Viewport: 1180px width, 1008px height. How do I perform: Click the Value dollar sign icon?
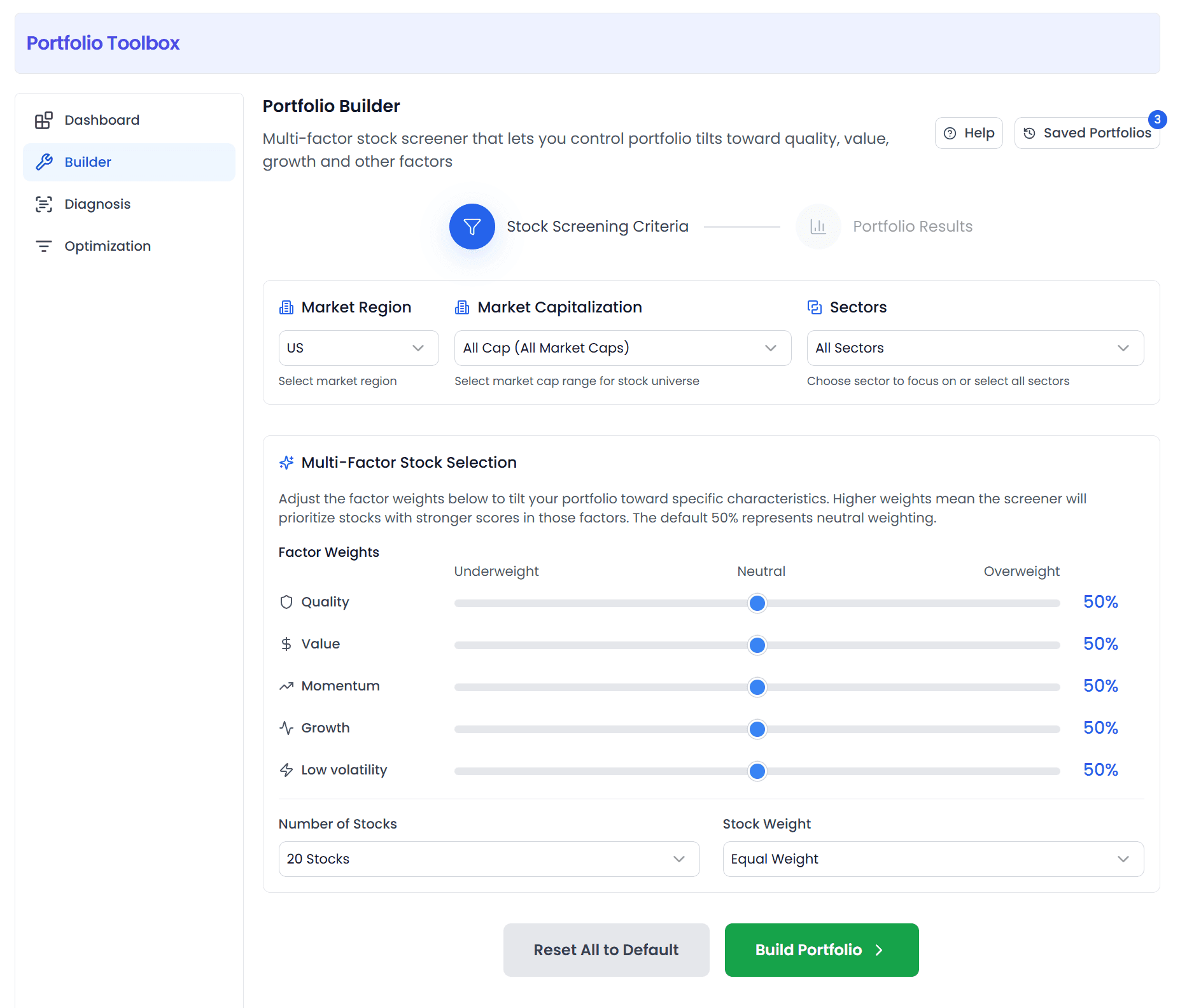click(286, 644)
